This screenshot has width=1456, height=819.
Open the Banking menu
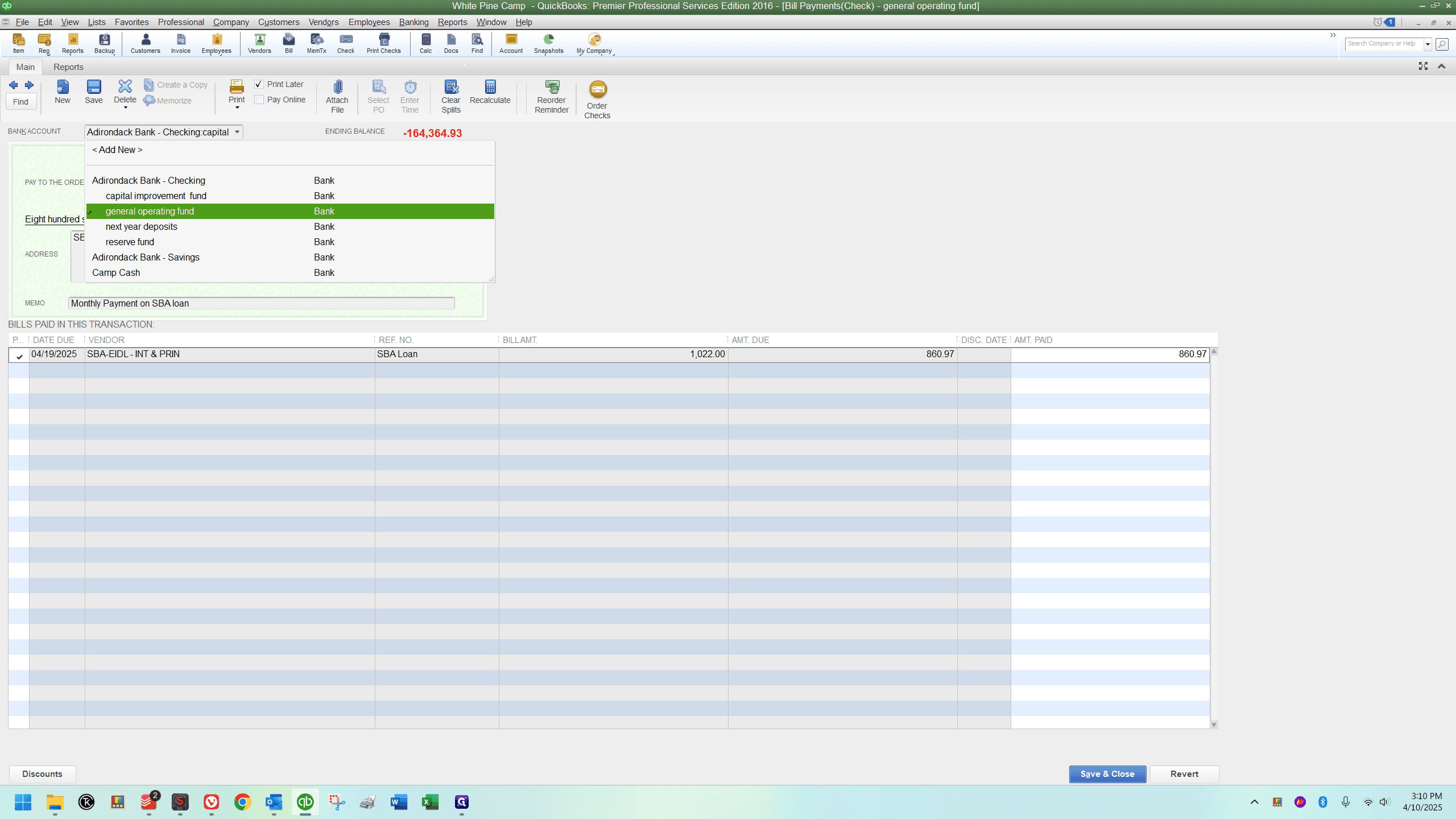click(413, 22)
